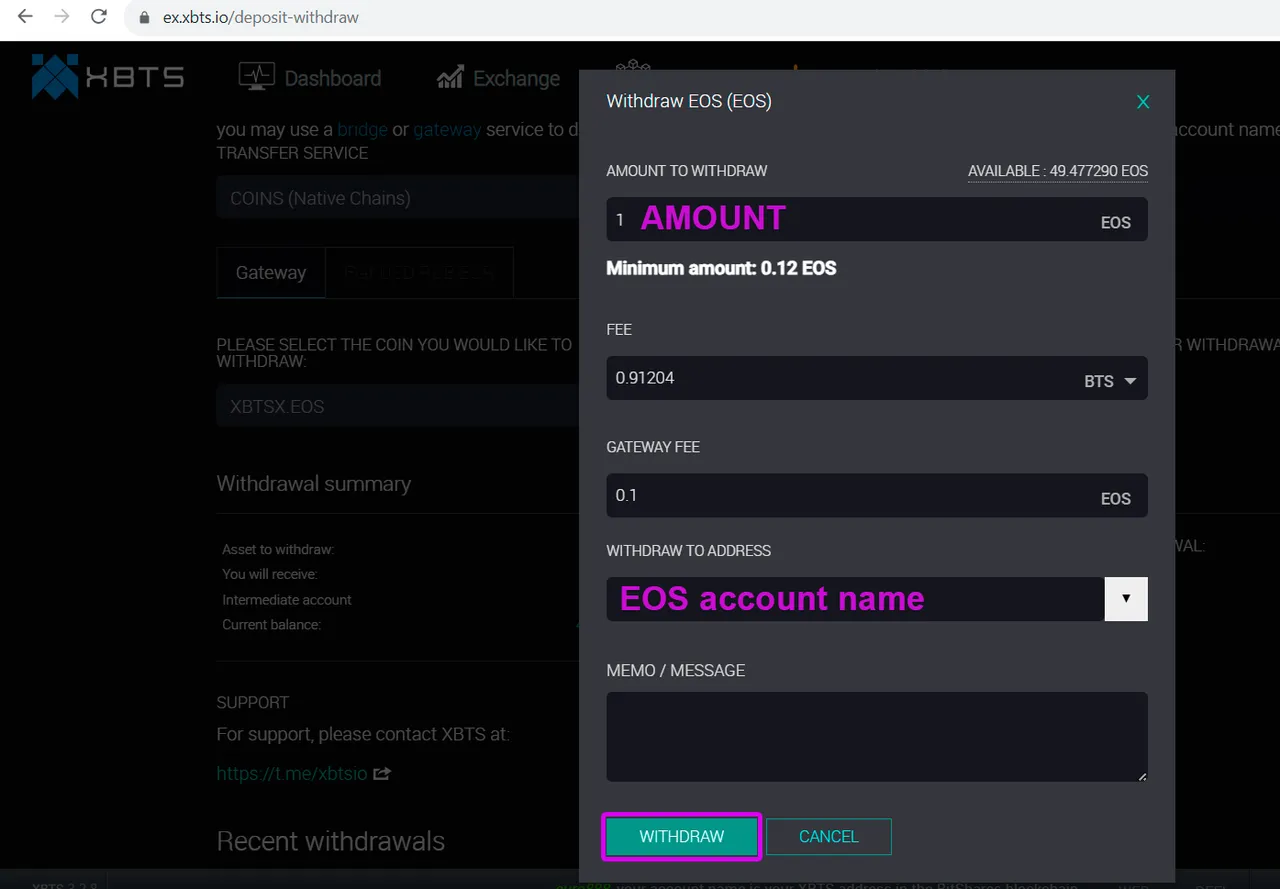
Task: Follow the gateway link in background page
Action: tap(447, 130)
